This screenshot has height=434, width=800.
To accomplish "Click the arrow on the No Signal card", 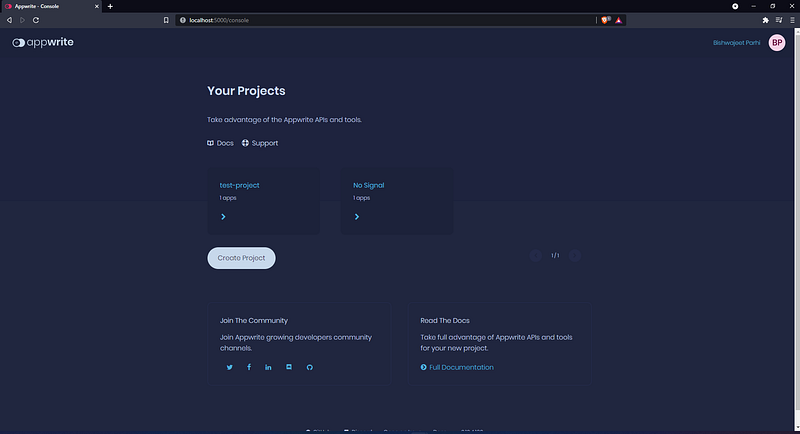I will coord(357,217).
